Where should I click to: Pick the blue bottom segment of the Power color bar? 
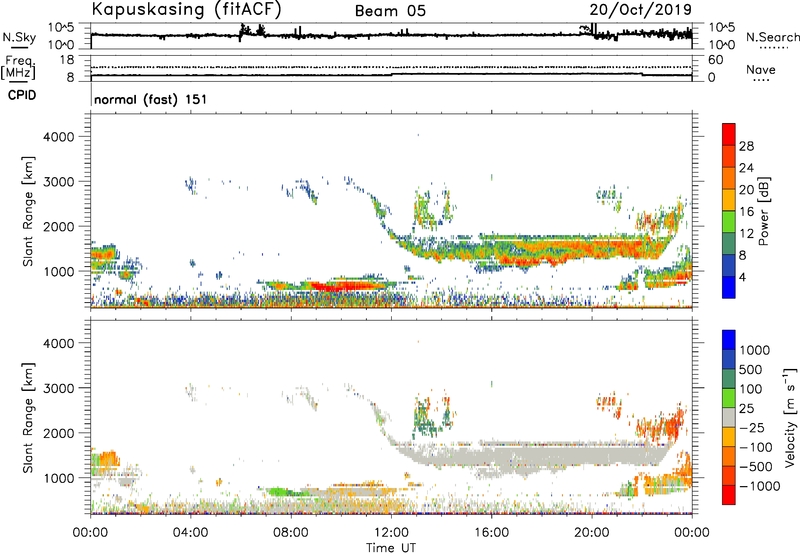729,287
